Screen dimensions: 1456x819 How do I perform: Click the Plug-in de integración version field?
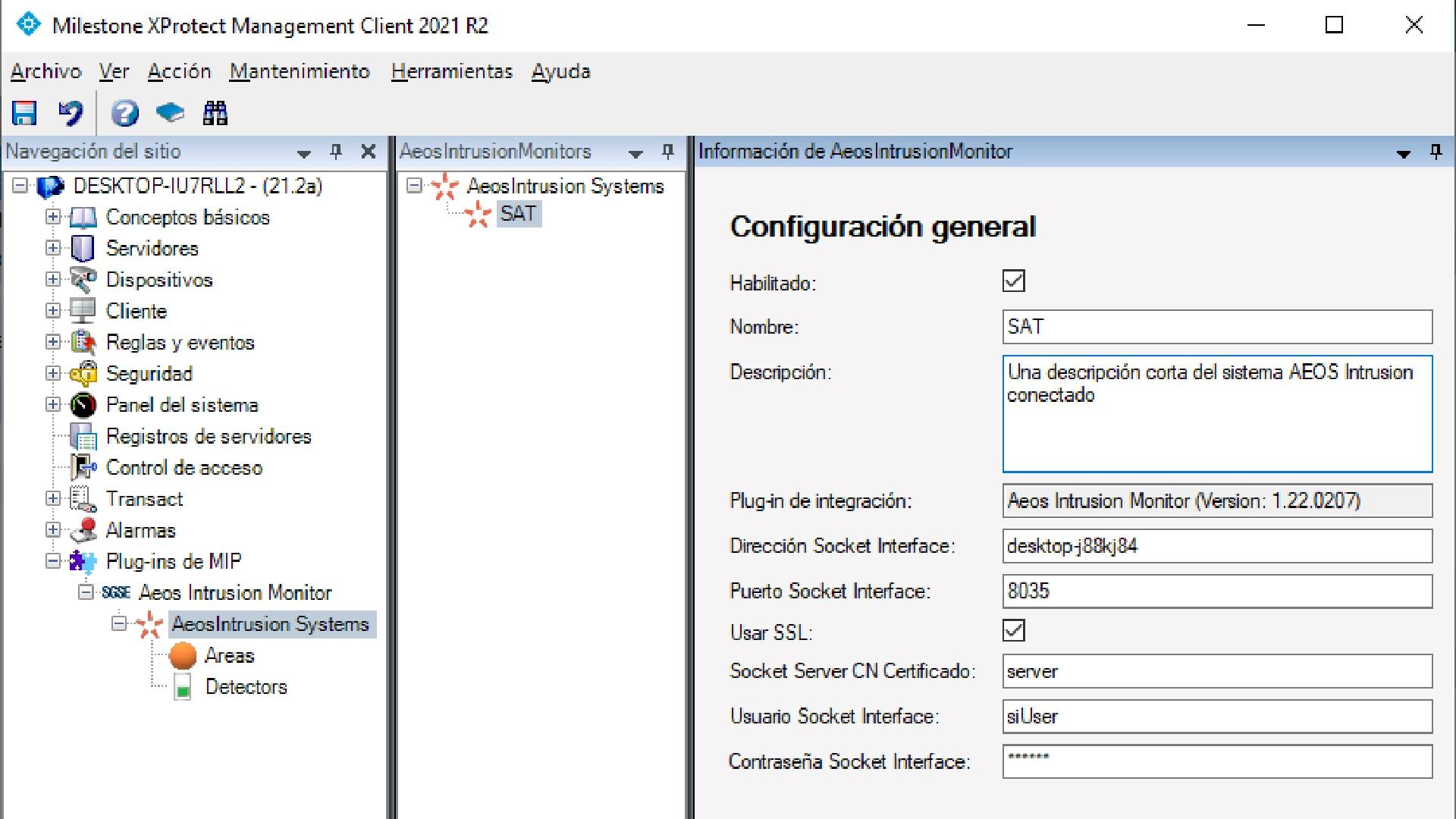coord(1217,501)
